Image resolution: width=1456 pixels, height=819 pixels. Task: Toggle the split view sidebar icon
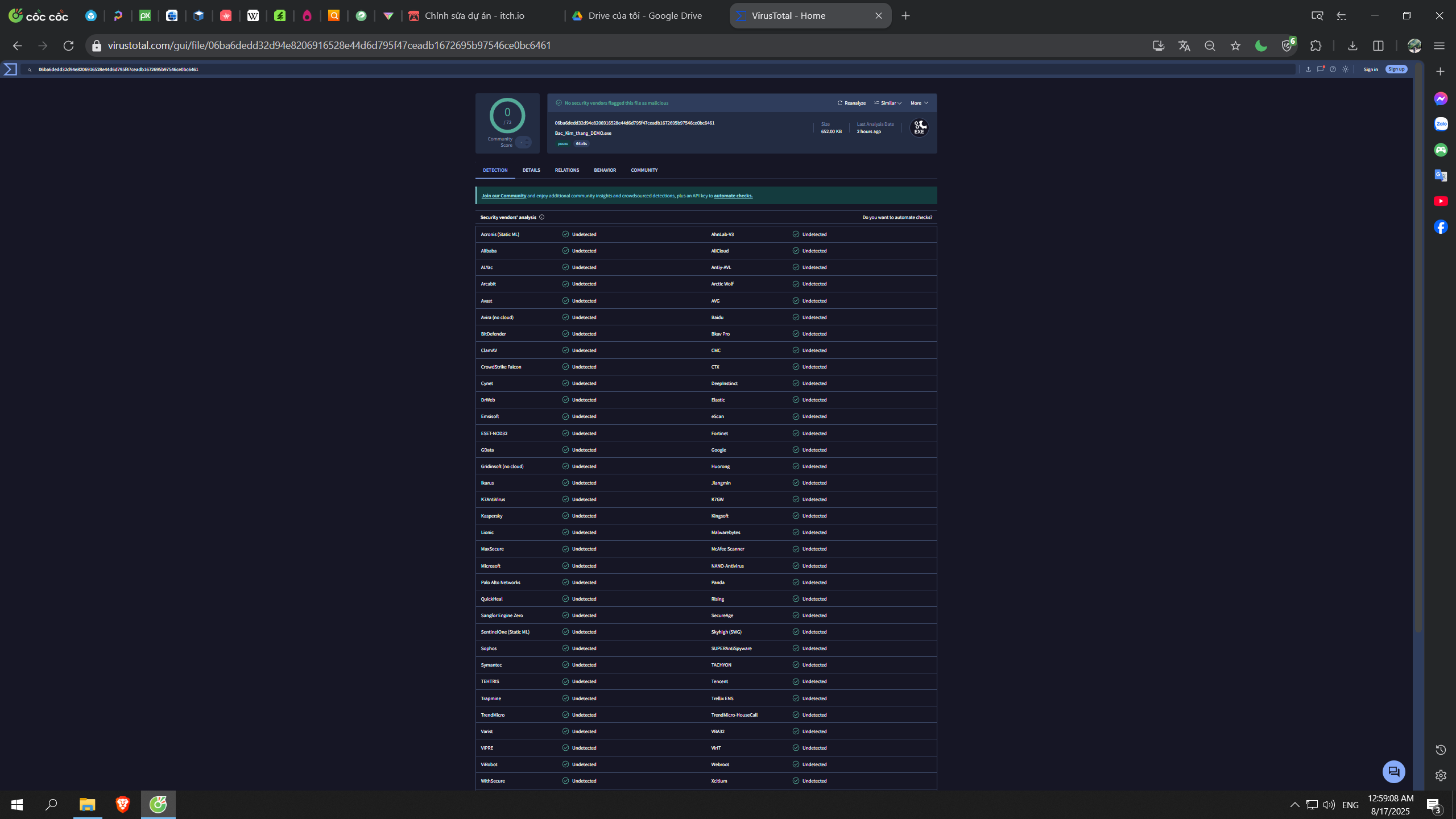click(1378, 45)
